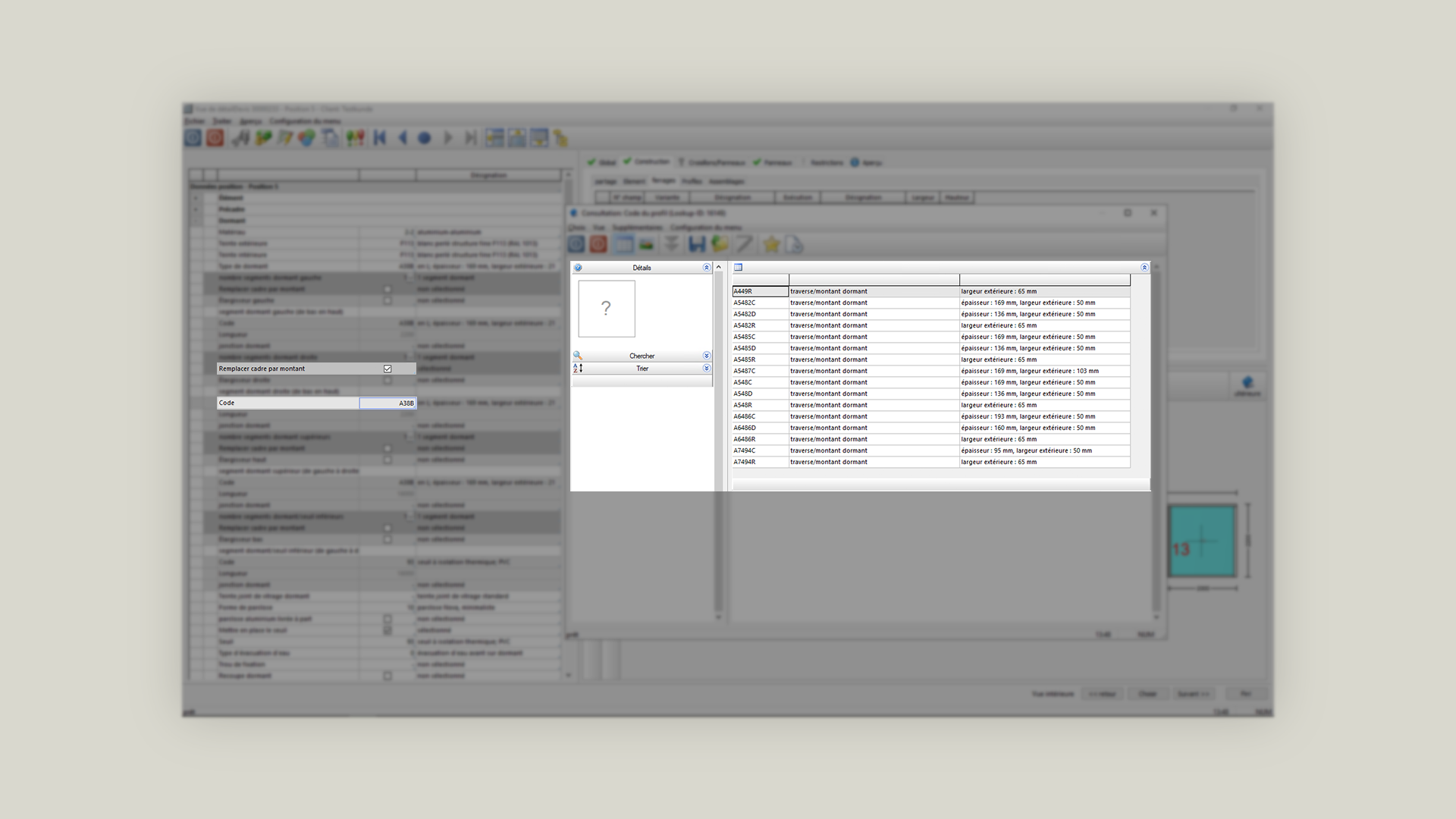Select the A6486C code cell
Screen dimensions: 1456x819
point(760,416)
